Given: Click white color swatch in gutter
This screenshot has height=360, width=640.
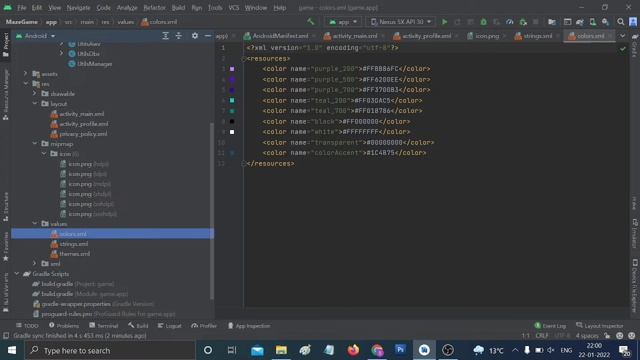Looking at the screenshot, I should 232,132.
